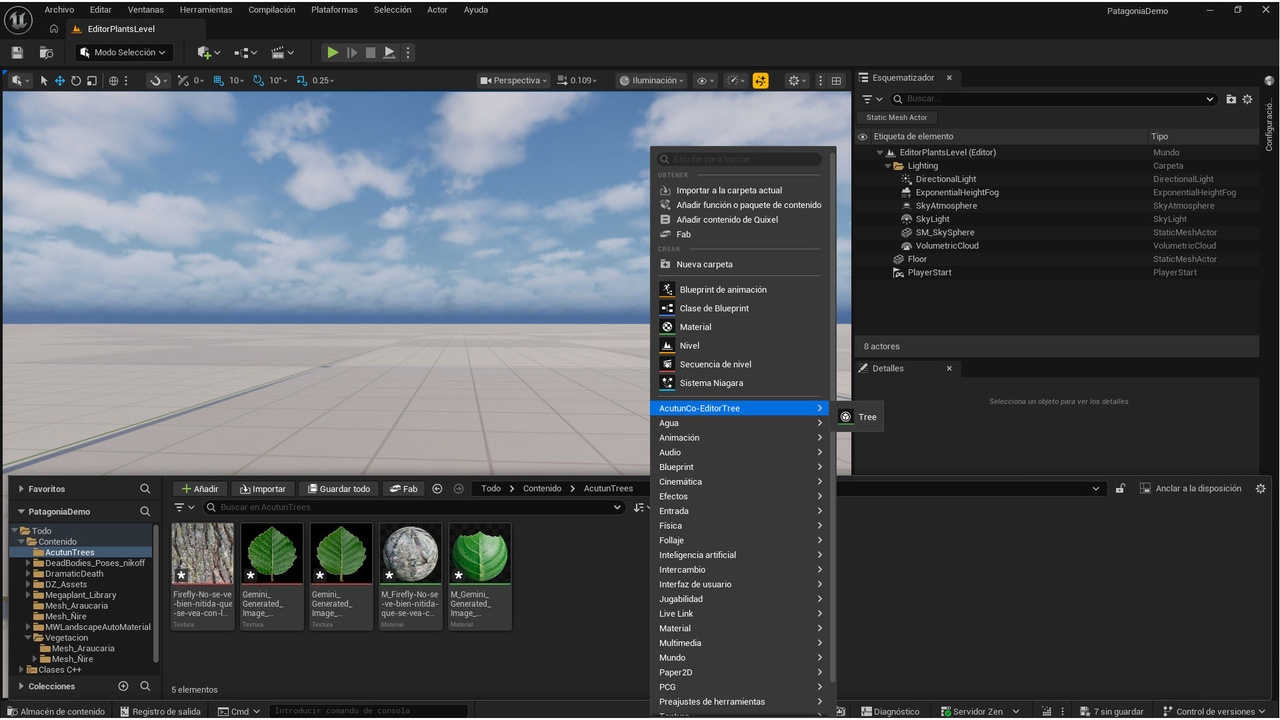This screenshot has width=1280, height=720.
Task: Toggle visibility eye column header in Esquematizador
Action: 863,136
